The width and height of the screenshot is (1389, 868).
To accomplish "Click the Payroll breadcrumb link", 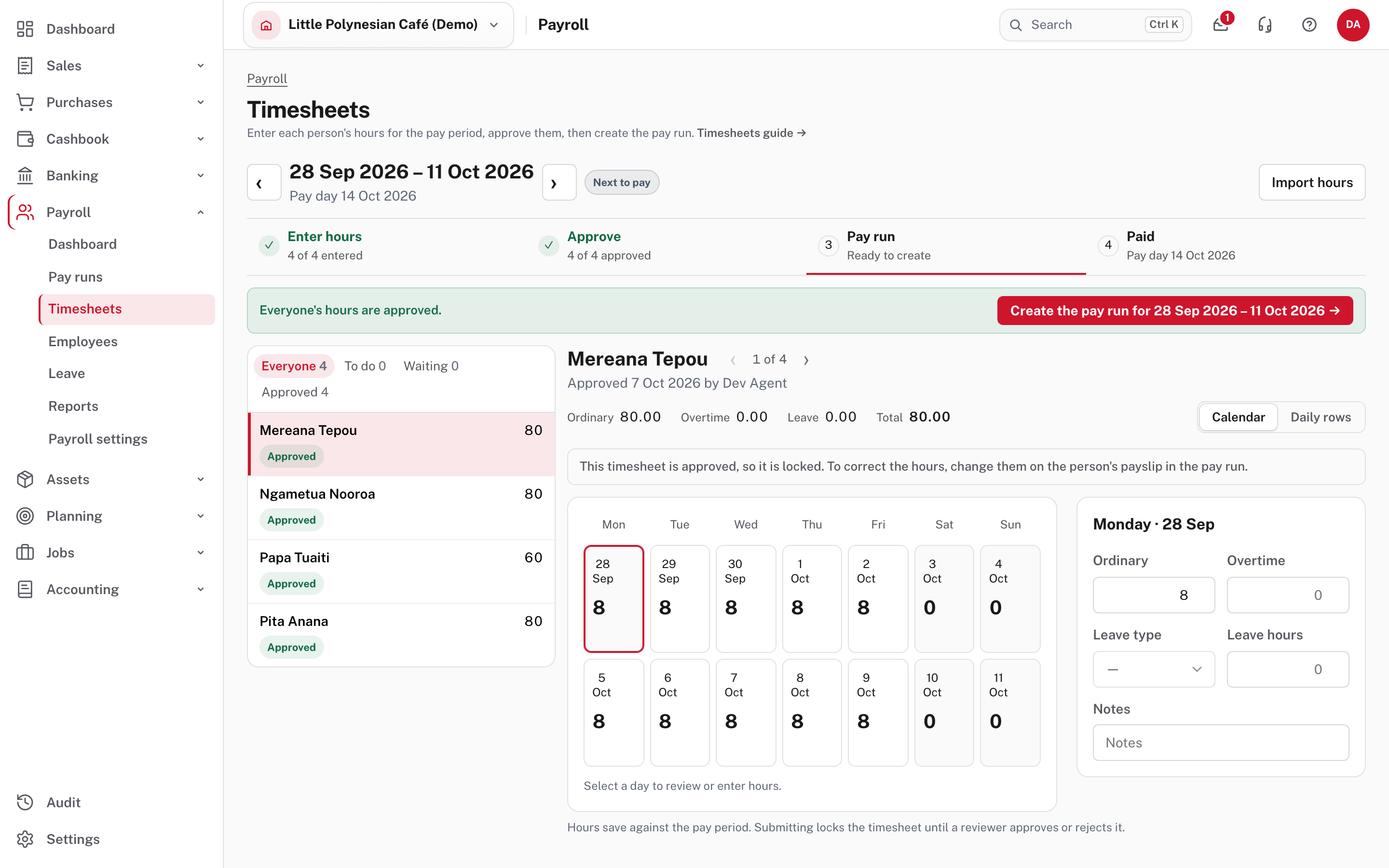I will pos(267,79).
